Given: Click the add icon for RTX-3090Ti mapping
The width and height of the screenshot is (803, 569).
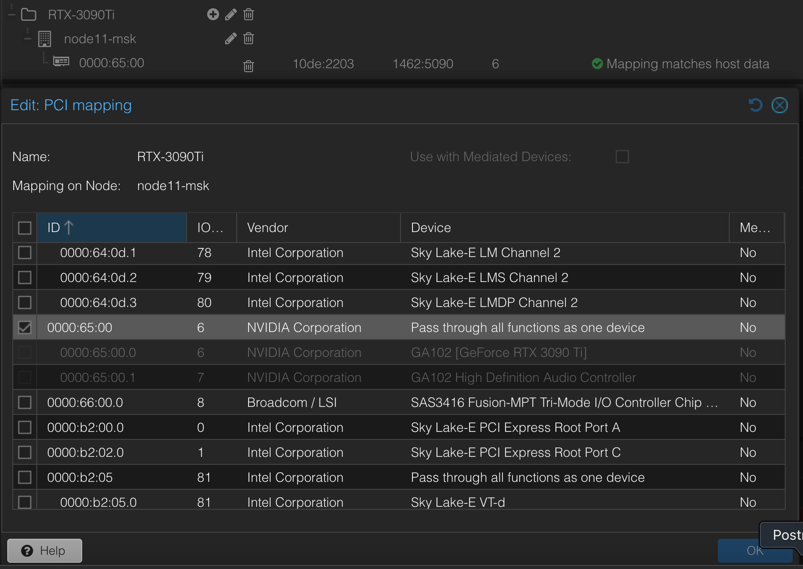Looking at the screenshot, I should [213, 14].
